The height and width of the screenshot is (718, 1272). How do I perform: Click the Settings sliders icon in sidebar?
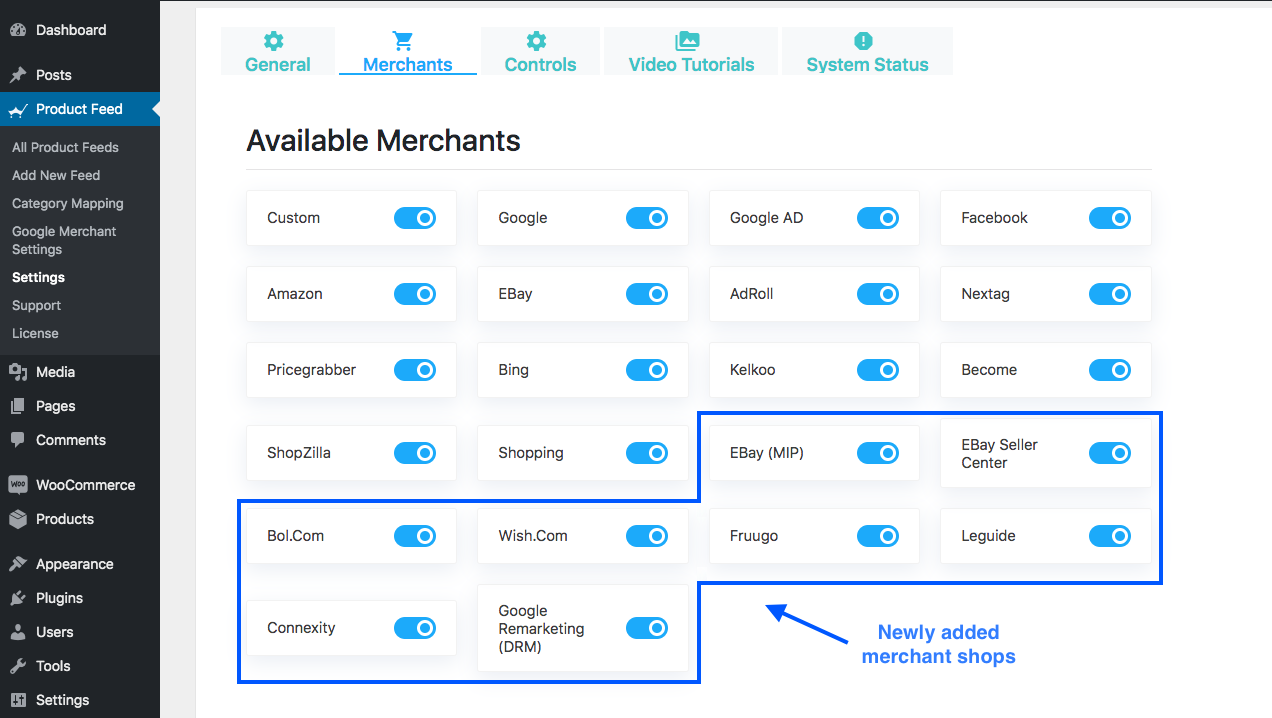coord(18,700)
